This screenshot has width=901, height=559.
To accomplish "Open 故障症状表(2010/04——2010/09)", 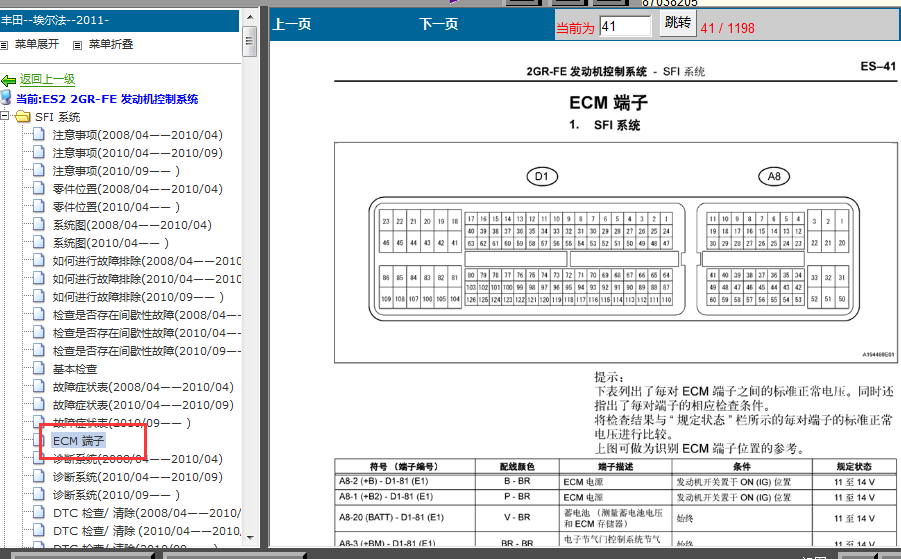I will point(143,405).
